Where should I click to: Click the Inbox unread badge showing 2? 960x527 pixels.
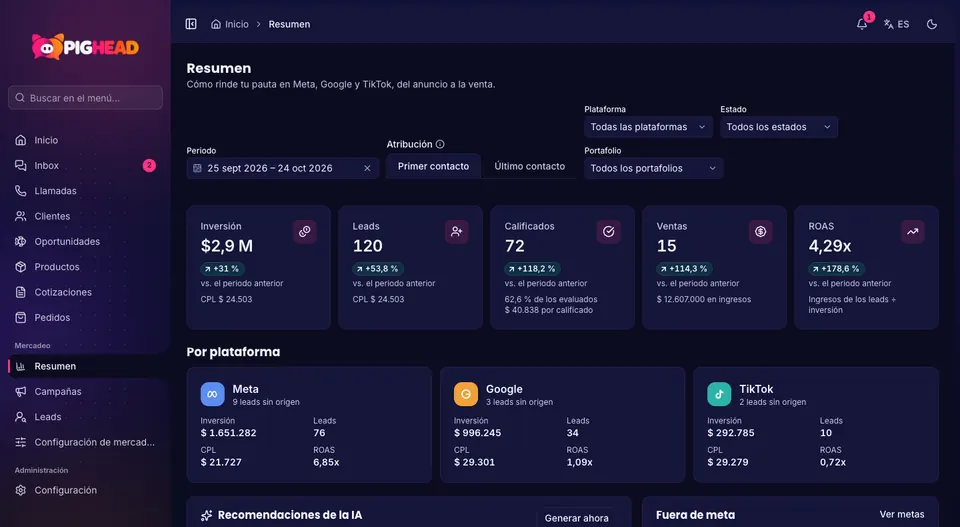(149, 165)
